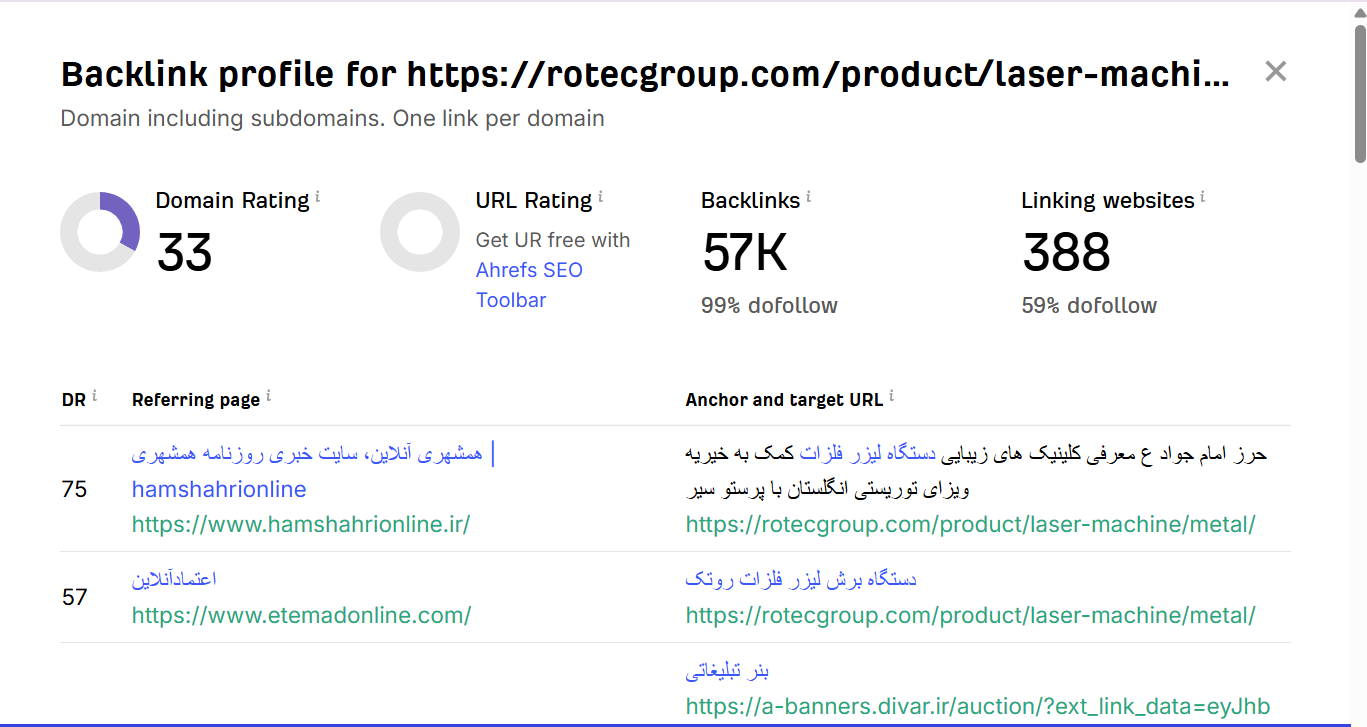The image size is (1367, 727).
Task: Close the backlink profile modal
Action: 1276,71
